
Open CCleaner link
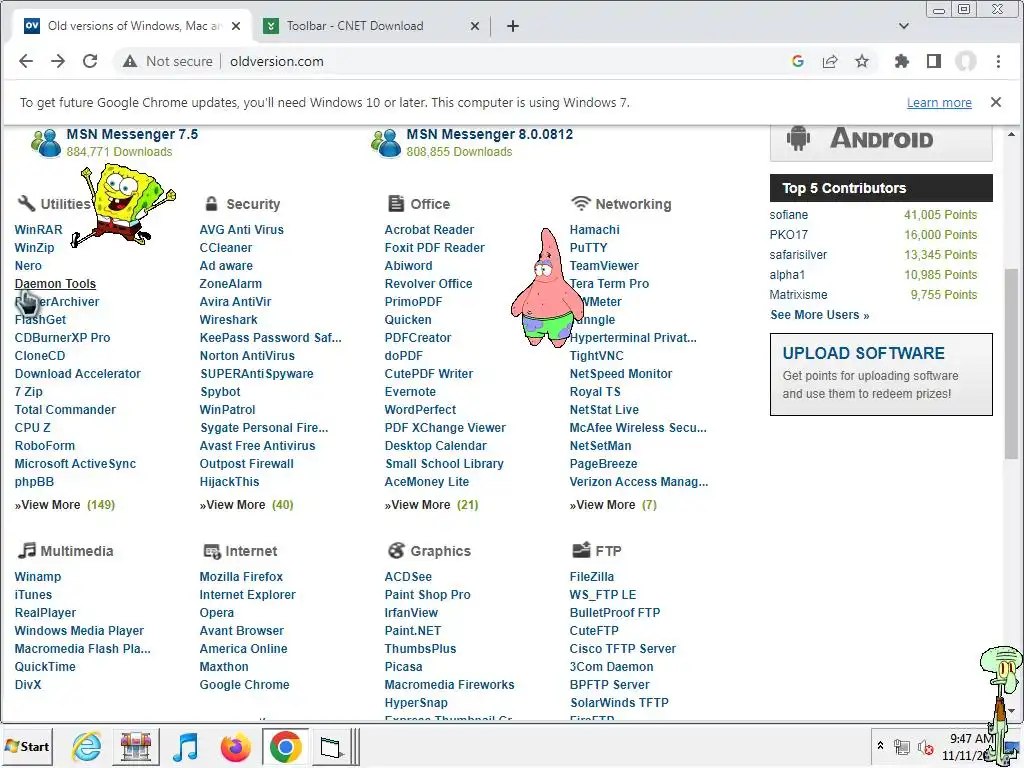tap(225, 248)
